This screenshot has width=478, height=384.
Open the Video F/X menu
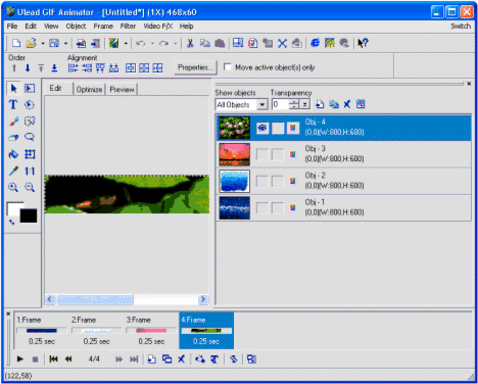158,26
